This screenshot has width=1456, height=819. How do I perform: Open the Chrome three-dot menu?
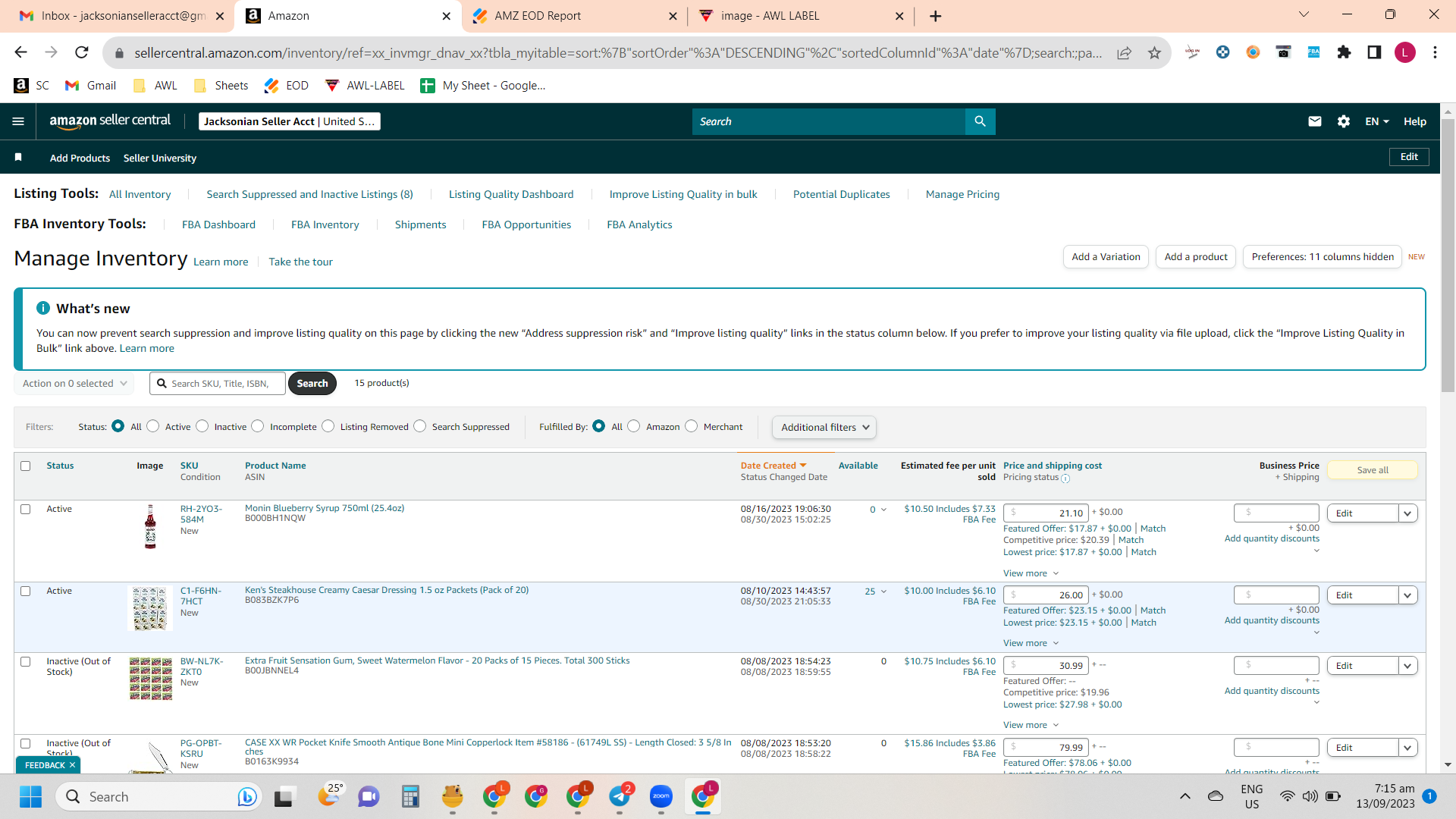coord(1435,52)
